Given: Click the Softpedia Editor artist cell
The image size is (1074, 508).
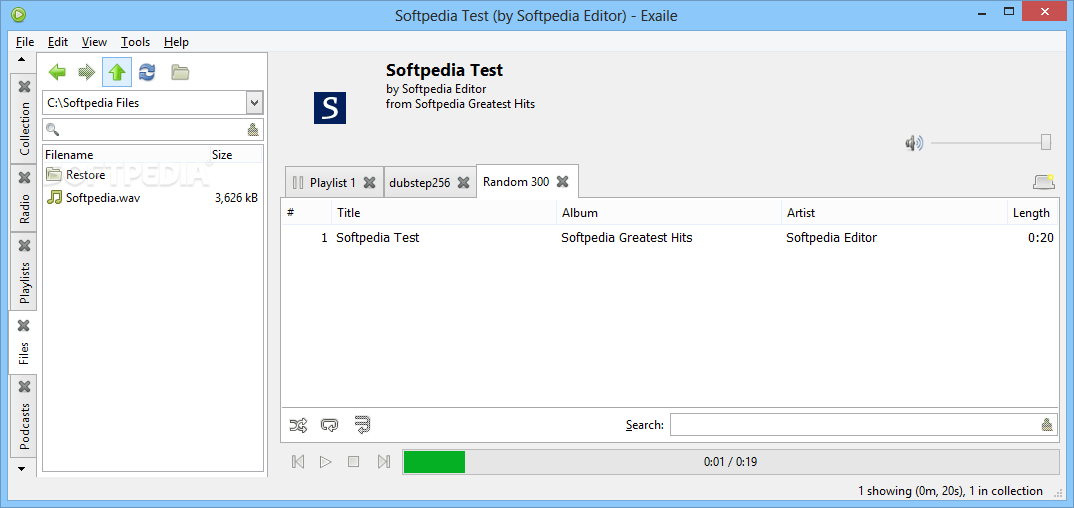Looking at the screenshot, I should [x=832, y=238].
